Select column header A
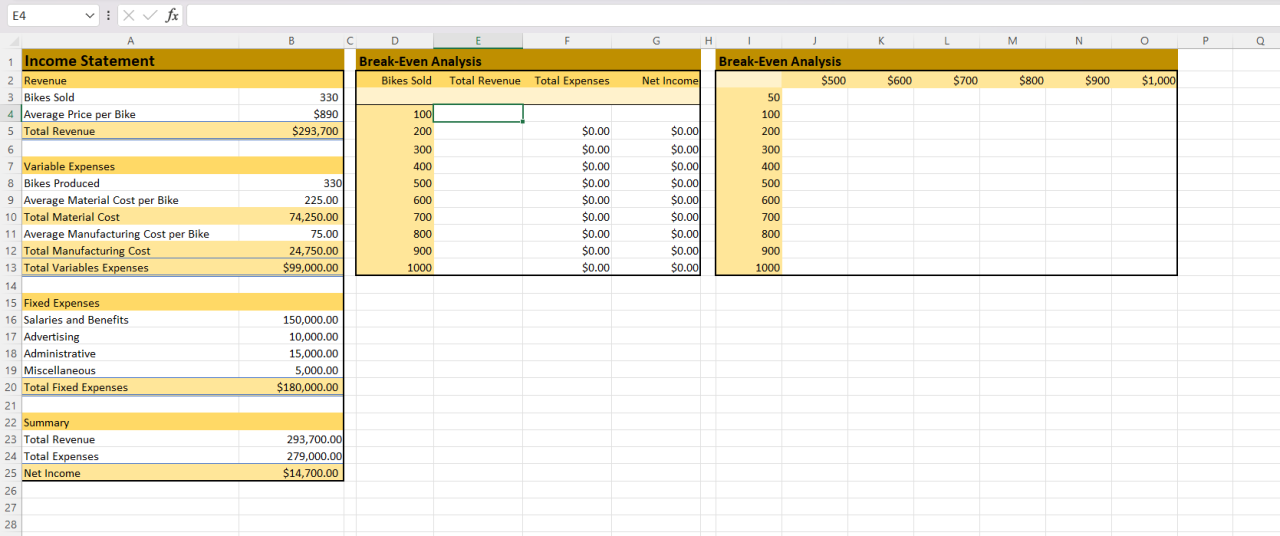 click(x=130, y=41)
